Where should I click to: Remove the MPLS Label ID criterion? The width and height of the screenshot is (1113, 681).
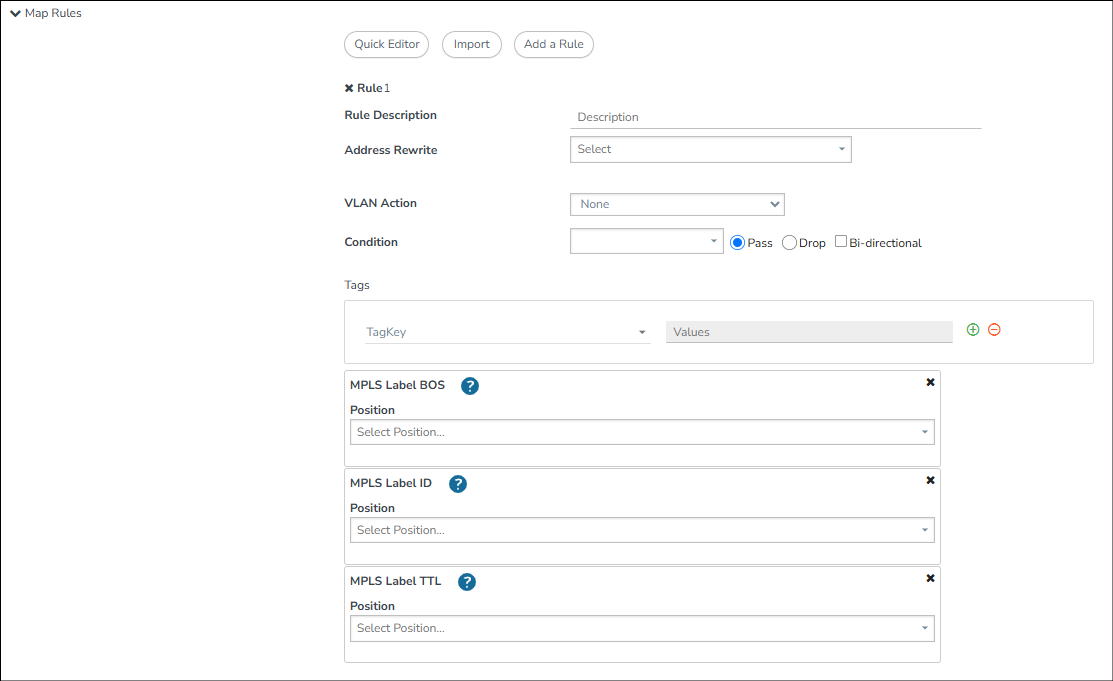[x=930, y=480]
